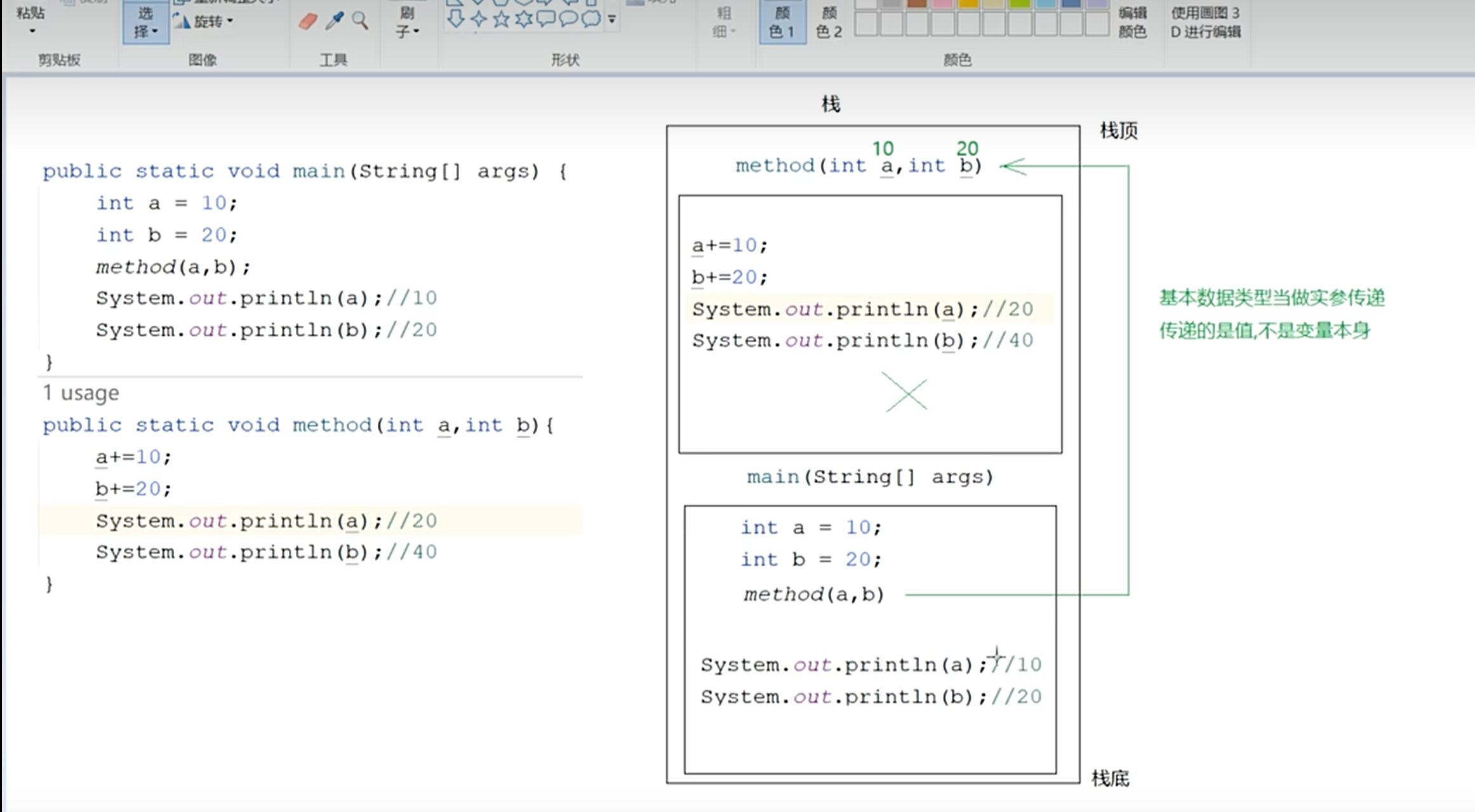Choose the down arrow shape

(x=455, y=19)
